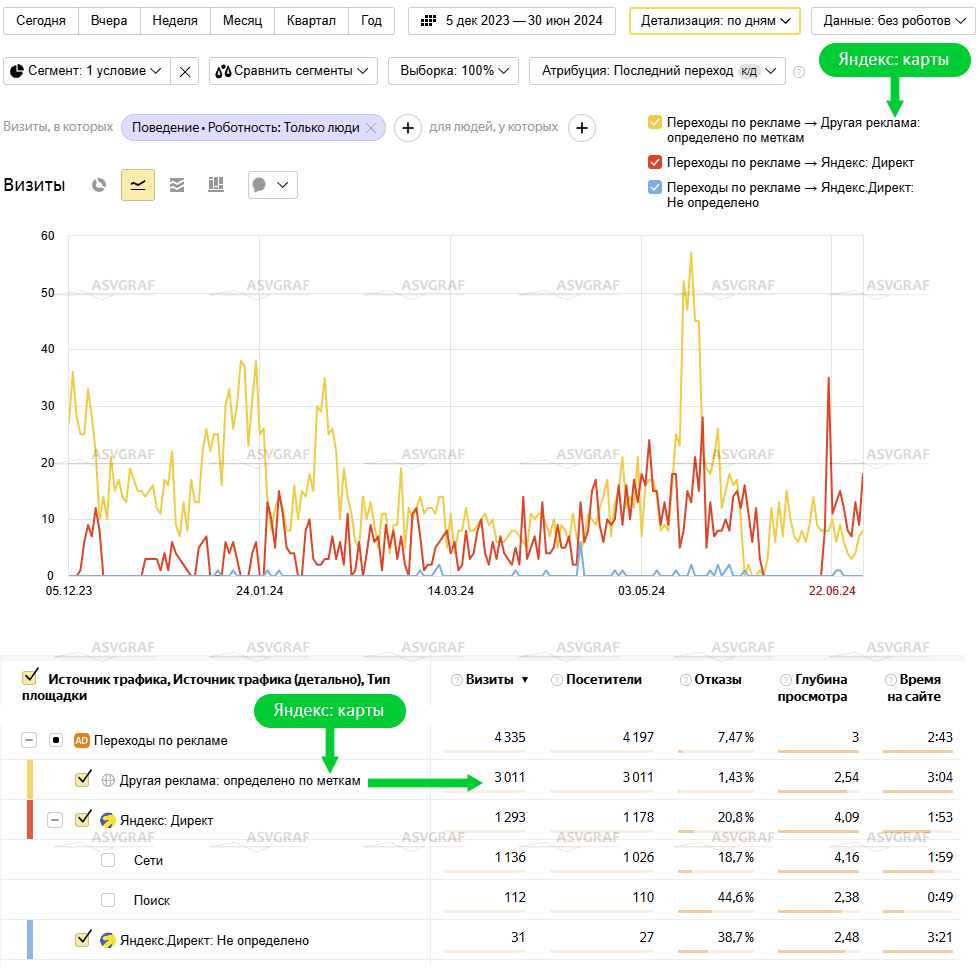Click the Яндекс: Директ logo icon

(108, 821)
